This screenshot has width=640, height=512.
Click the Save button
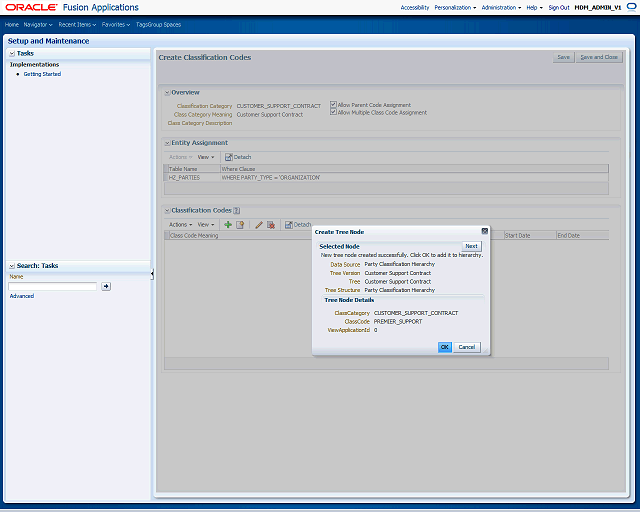[x=564, y=57]
